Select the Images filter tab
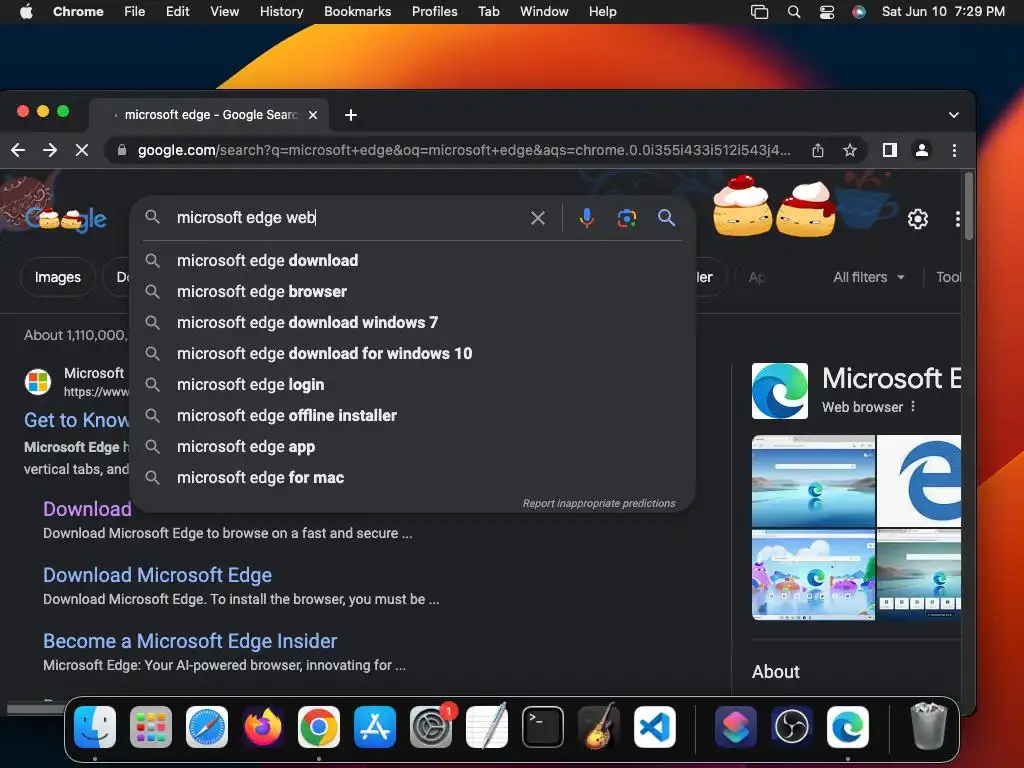 [x=57, y=277]
